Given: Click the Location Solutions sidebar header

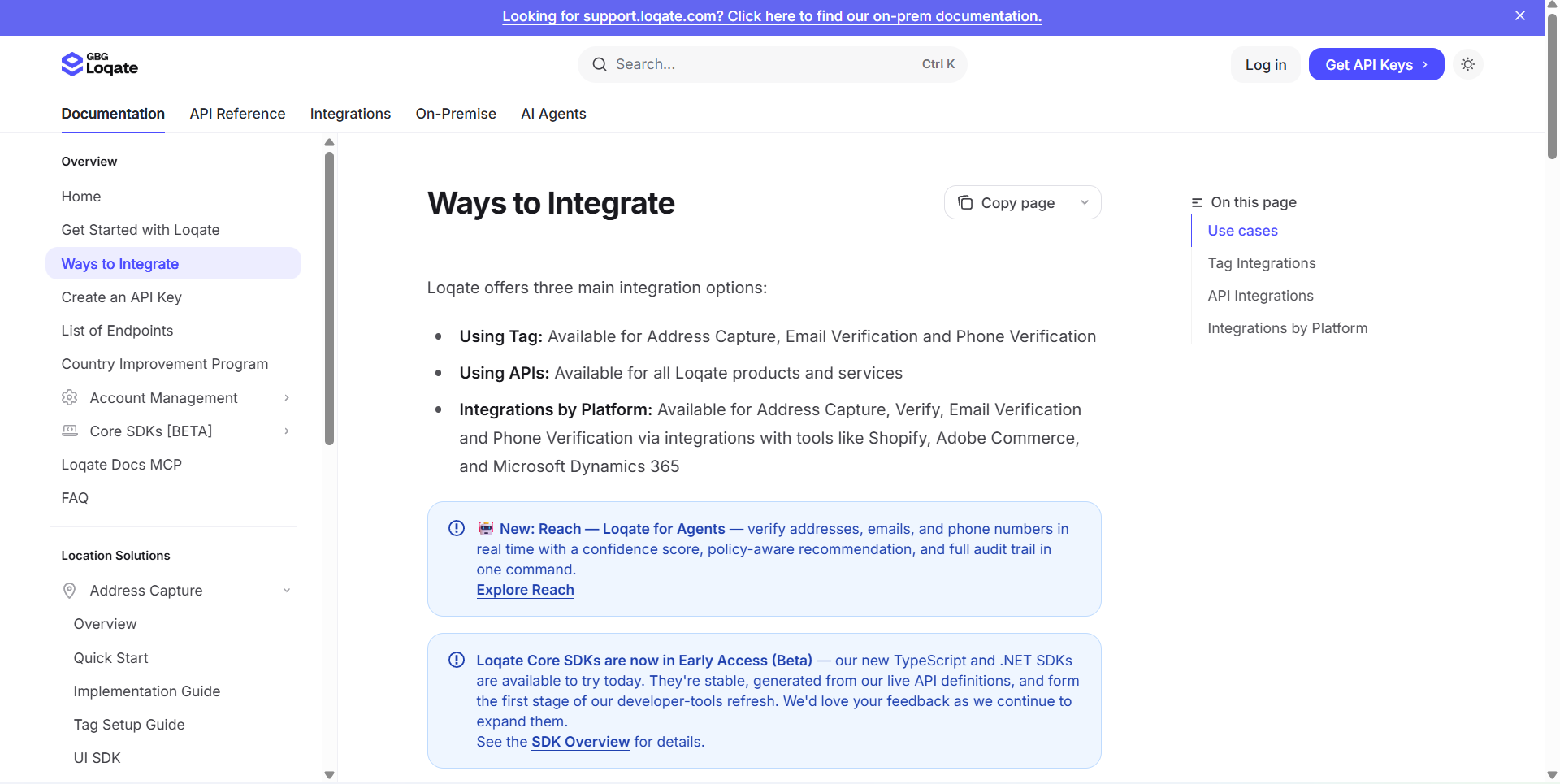Looking at the screenshot, I should click(115, 556).
